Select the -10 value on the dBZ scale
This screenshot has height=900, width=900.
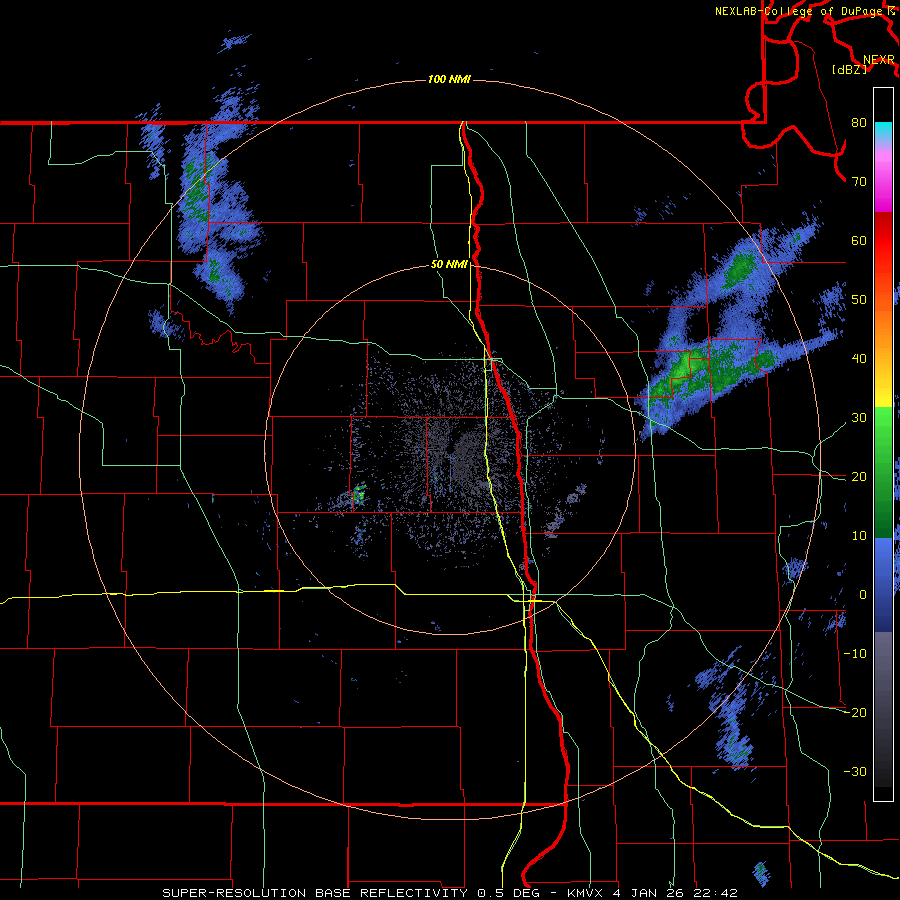(855, 654)
